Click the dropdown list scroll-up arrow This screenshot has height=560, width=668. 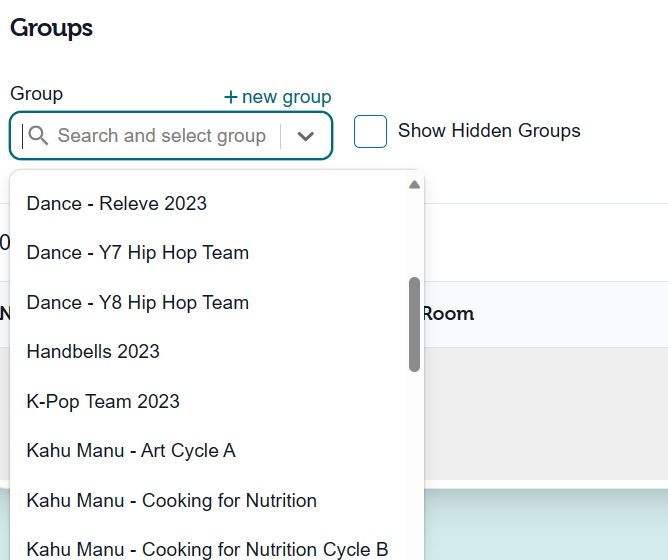[x=414, y=185]
